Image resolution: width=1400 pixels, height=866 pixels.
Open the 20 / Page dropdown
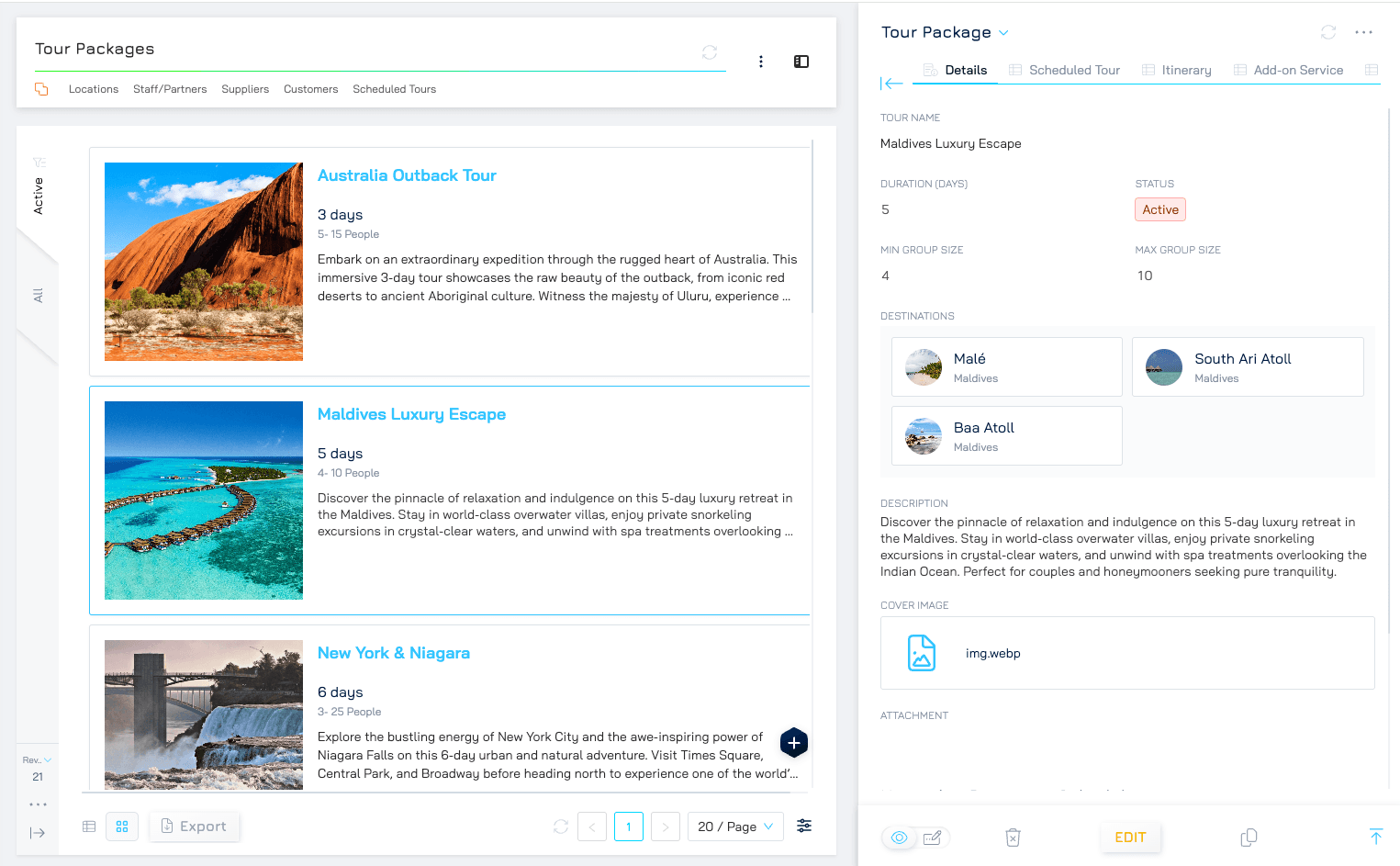[735, 827]
